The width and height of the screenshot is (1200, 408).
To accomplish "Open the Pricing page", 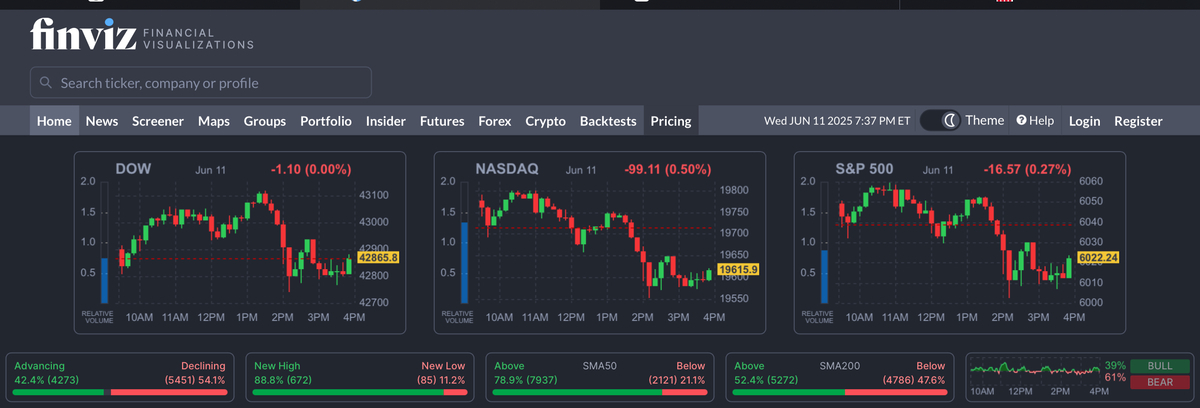I will (x=671, y=121).
